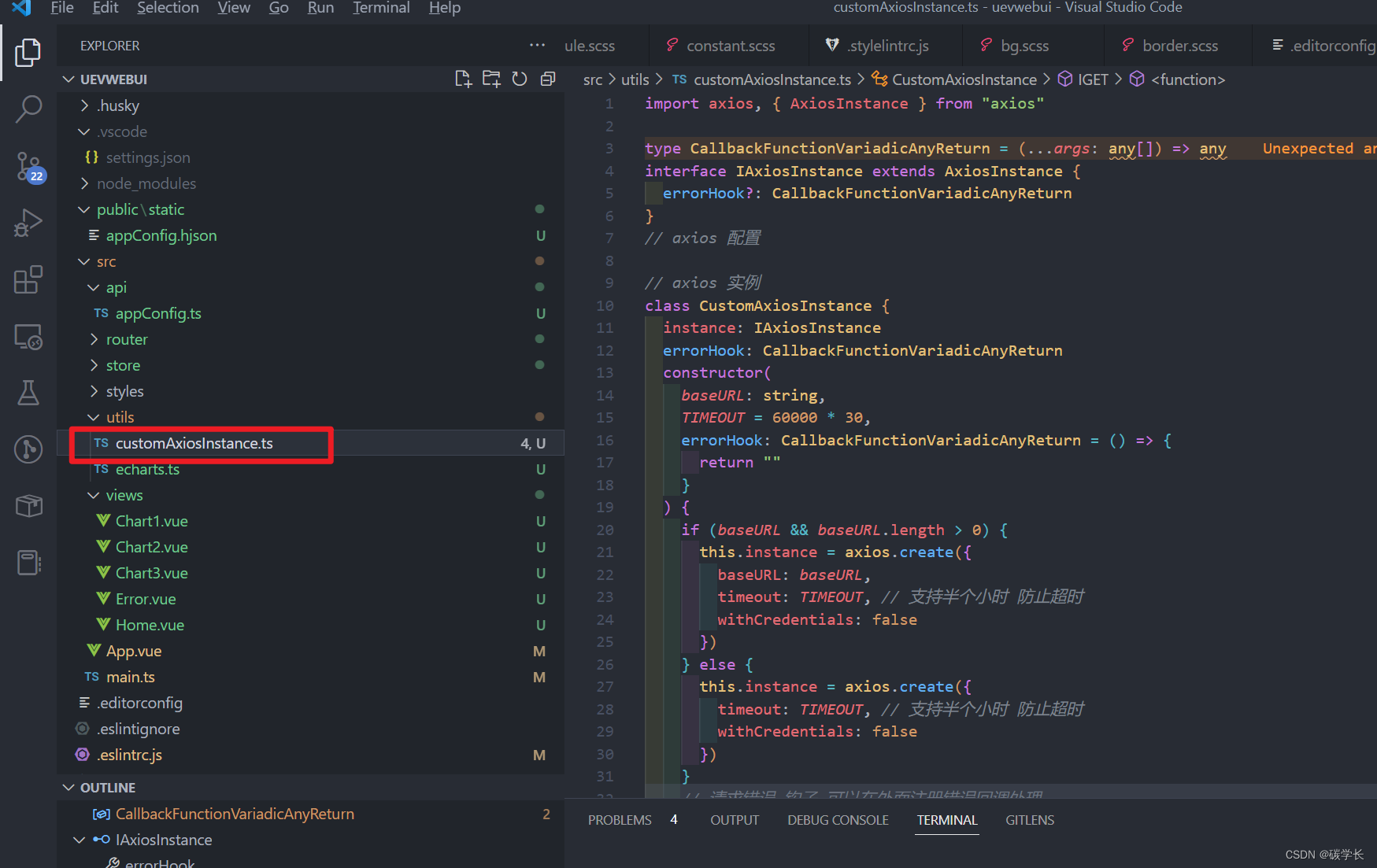Refresh the explorer file tree
This screenshot has height=868, width=1377.
(x=520, y=79)
